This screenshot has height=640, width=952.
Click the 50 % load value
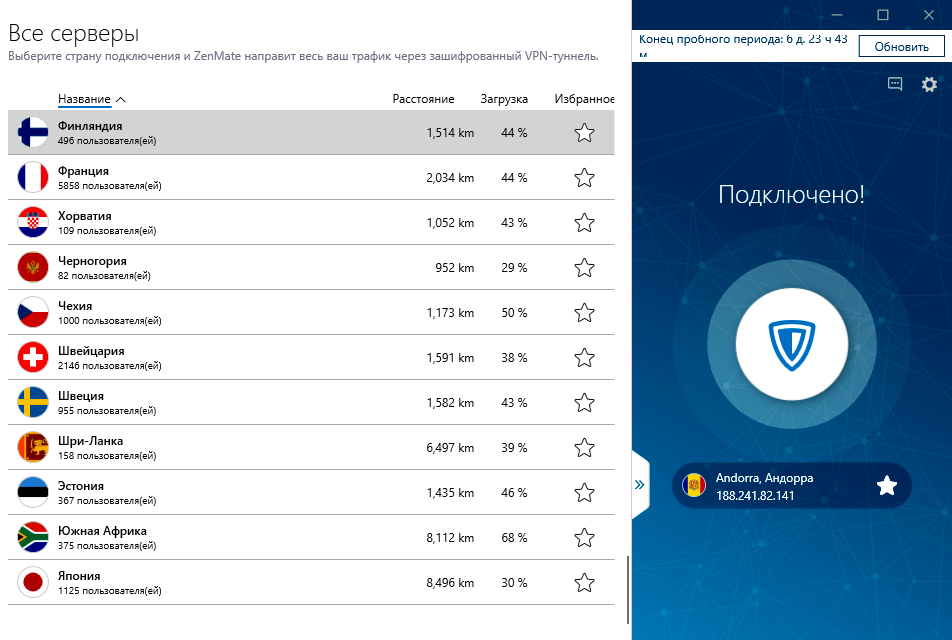[514, 313]
